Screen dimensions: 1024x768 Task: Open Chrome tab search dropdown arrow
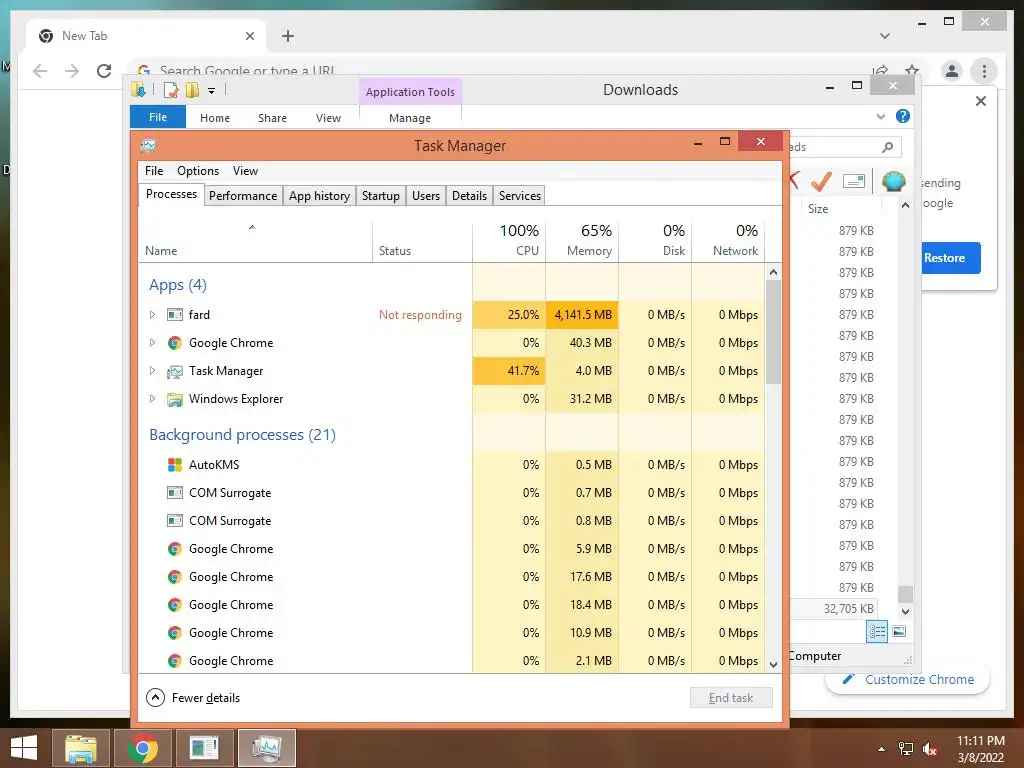885,36
